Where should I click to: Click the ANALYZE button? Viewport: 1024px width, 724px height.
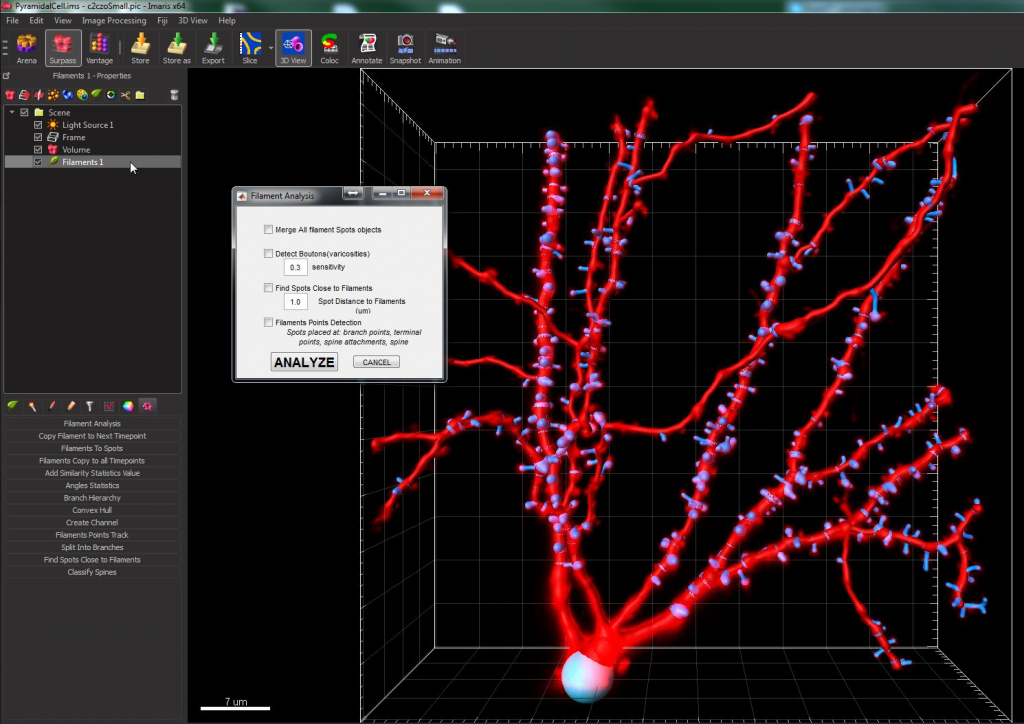coord(304,362)
